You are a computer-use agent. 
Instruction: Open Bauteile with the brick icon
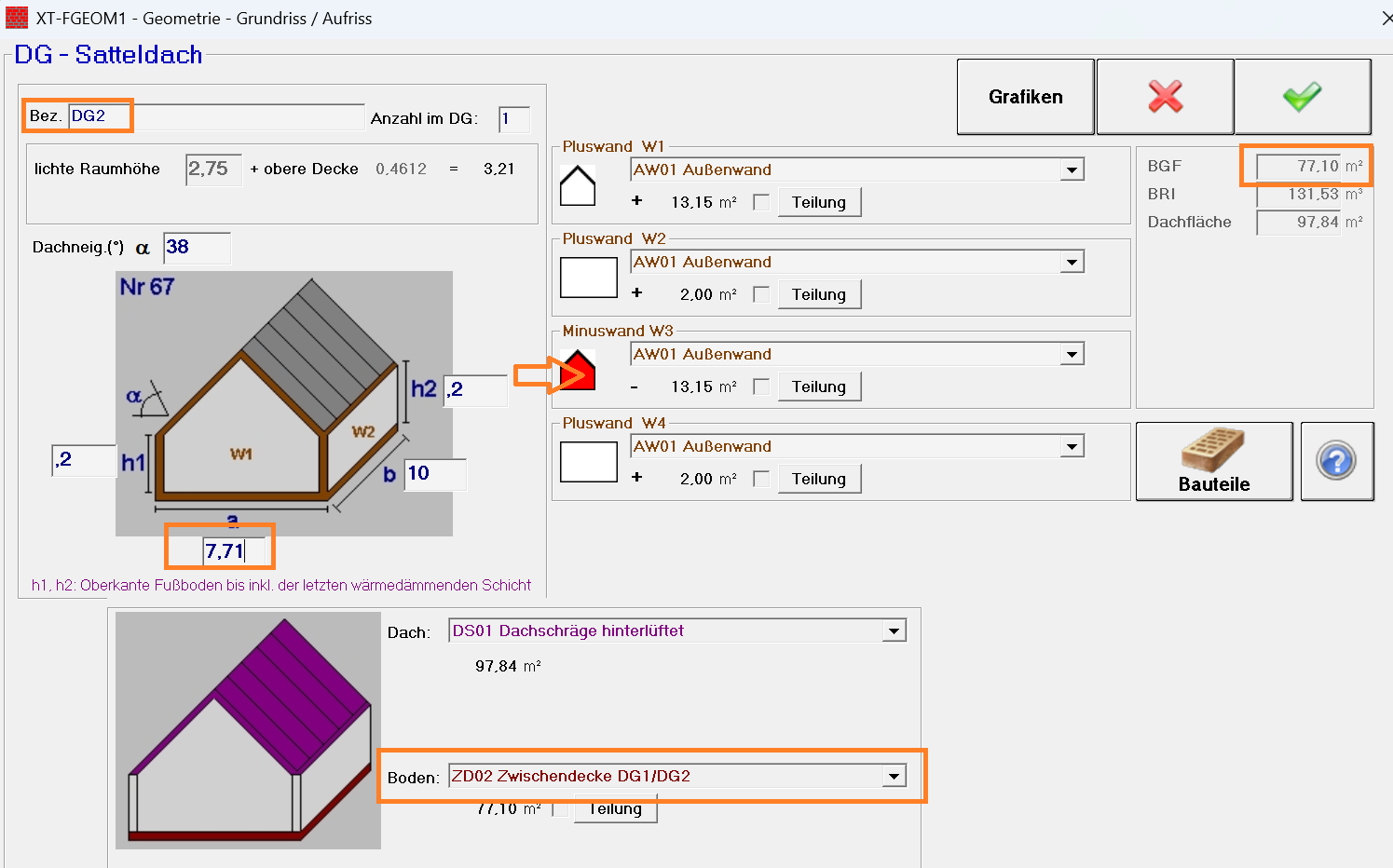(x=1213, y=462)
